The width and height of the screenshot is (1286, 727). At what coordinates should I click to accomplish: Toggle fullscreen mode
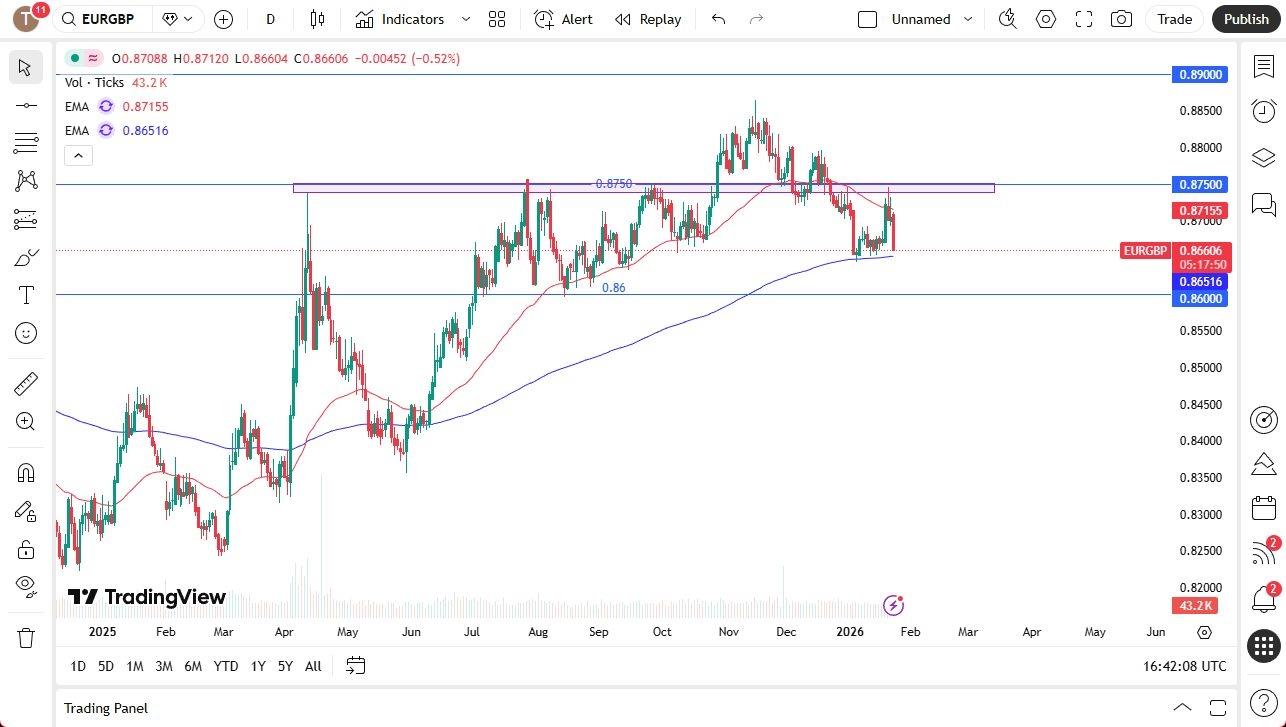point(1084,19)
